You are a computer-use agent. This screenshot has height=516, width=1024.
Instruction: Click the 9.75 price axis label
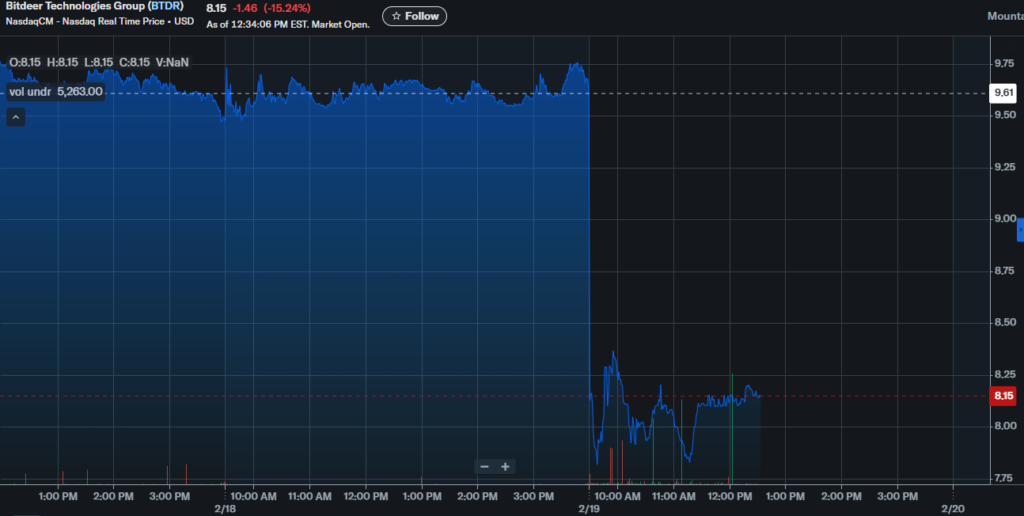pos(1003,64)
